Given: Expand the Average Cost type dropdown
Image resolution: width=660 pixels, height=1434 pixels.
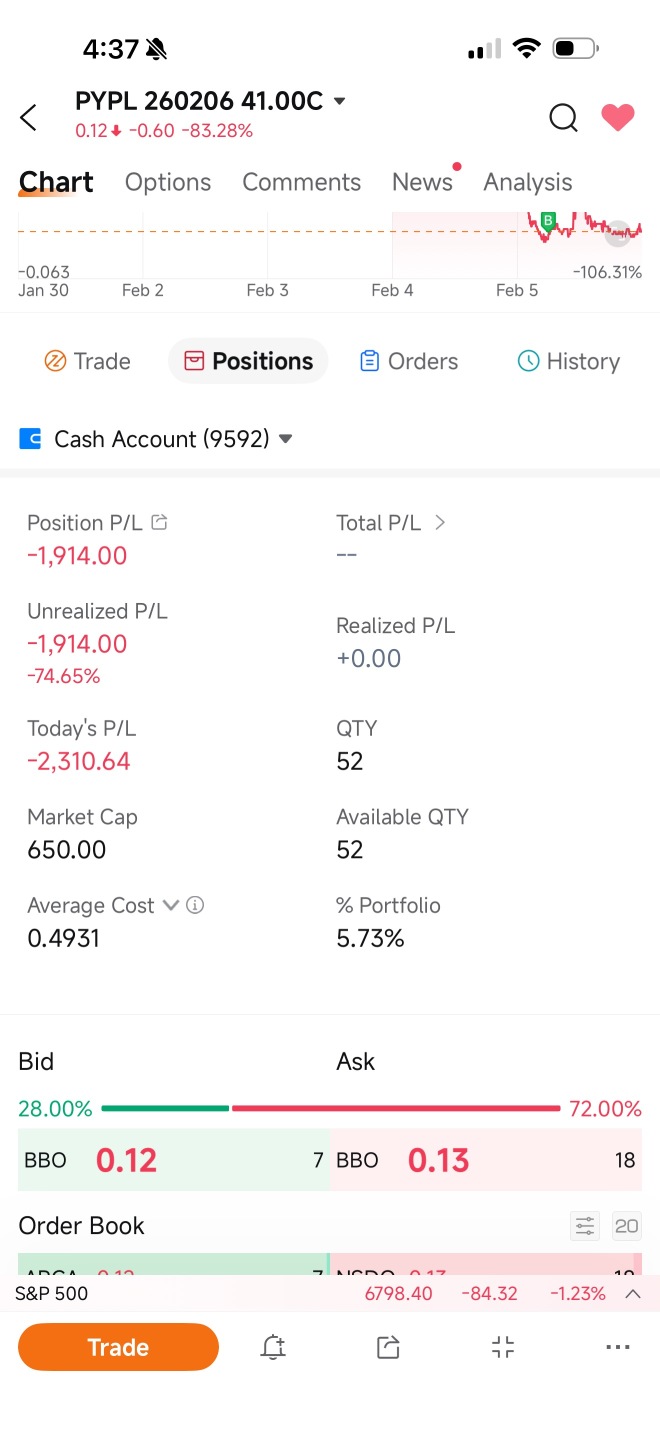Looking at the screenshot, I should tap(171, 905).
